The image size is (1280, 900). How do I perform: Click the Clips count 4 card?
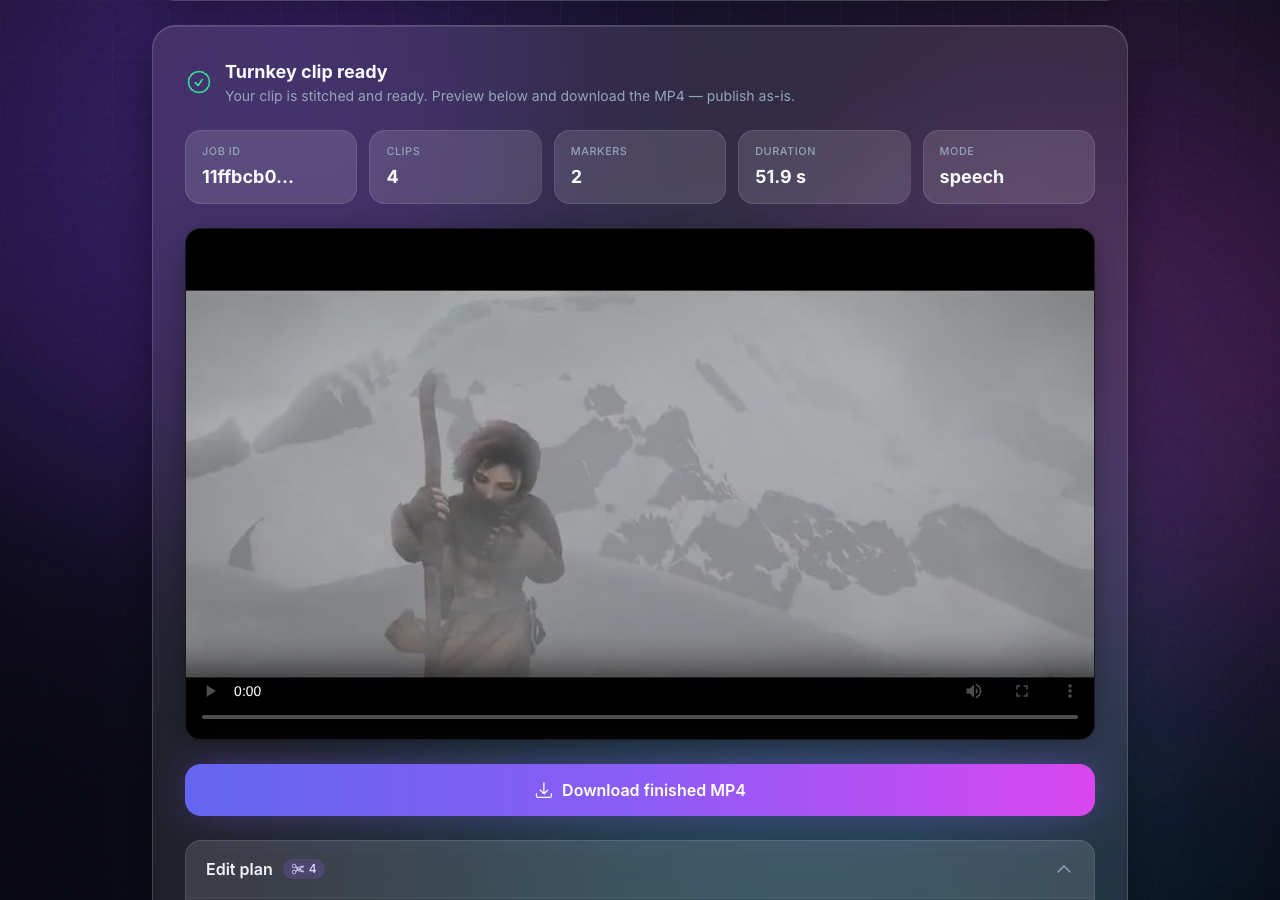coord(455,167)
